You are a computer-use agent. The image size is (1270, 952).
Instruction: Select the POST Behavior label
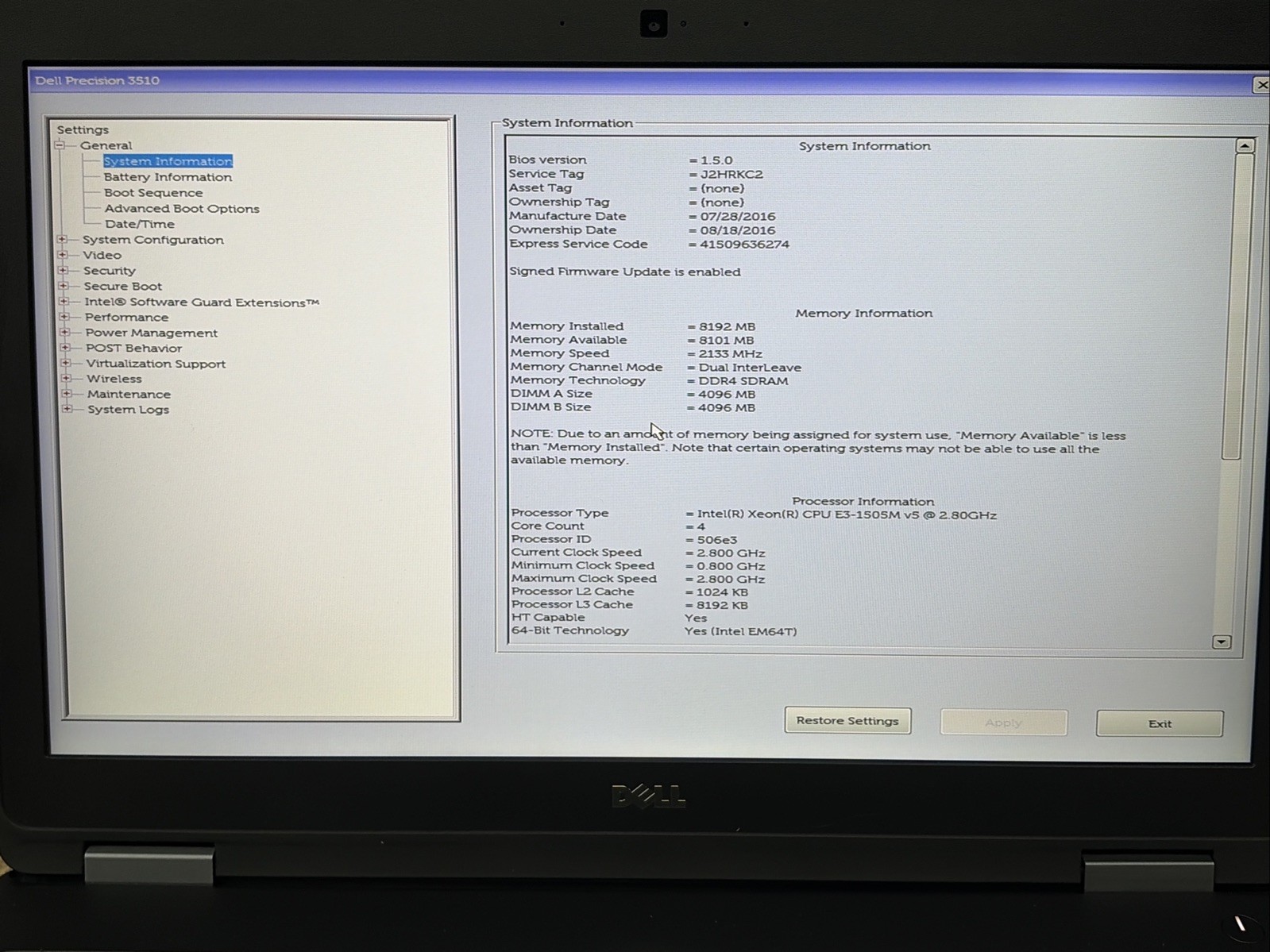[x=134, y=348]
